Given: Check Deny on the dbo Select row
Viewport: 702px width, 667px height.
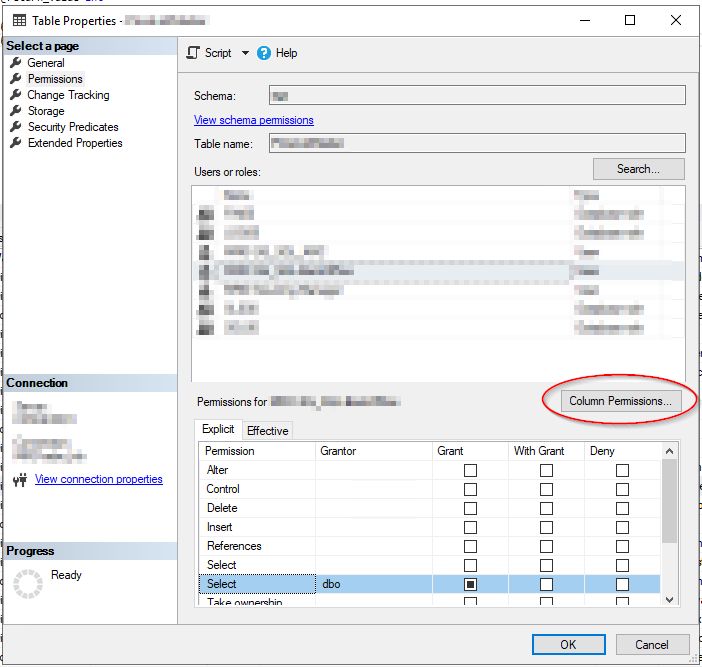Looking at the screenshot, I should pos(622,584).
